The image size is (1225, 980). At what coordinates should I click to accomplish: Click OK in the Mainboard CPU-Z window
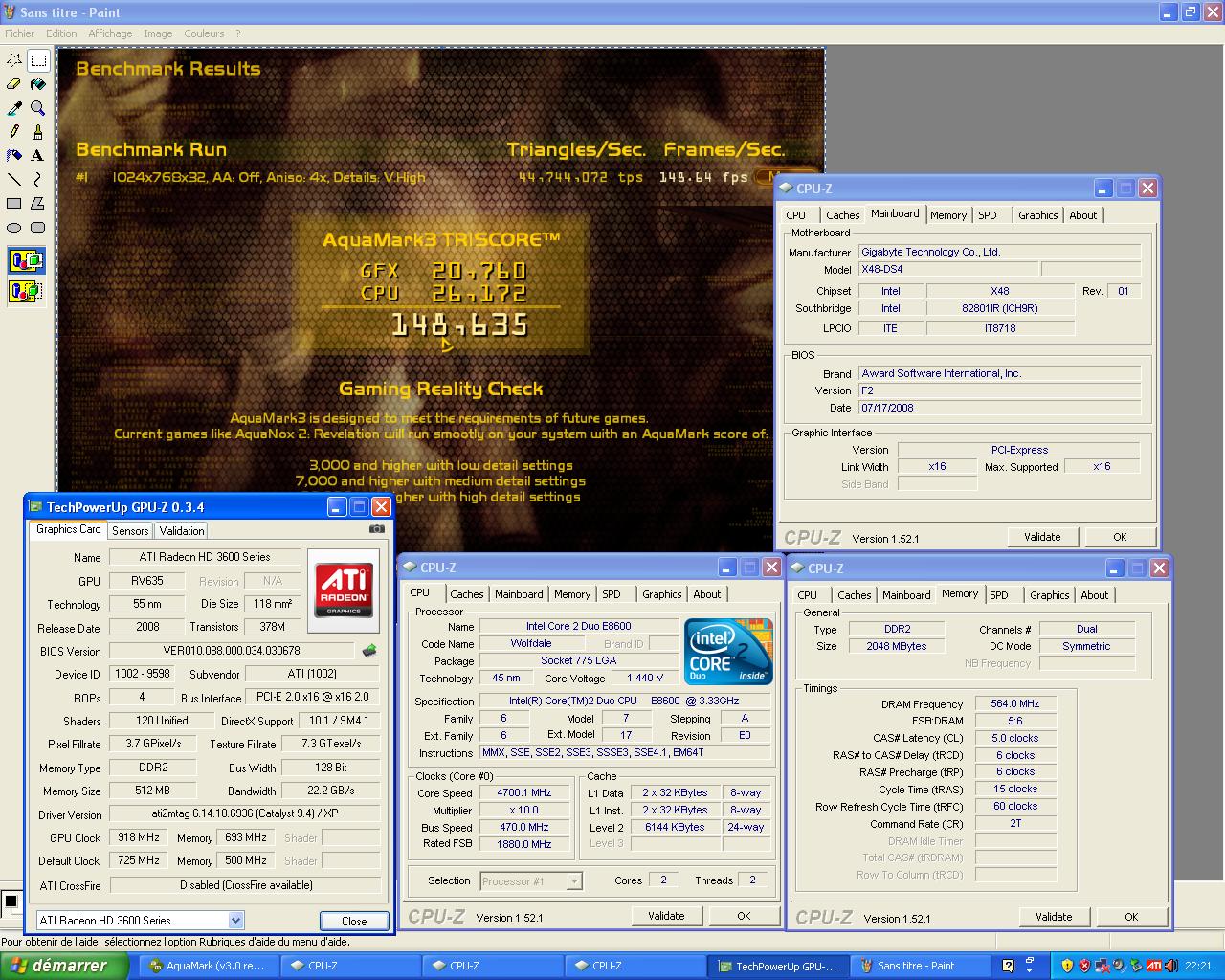[1120, 537]
